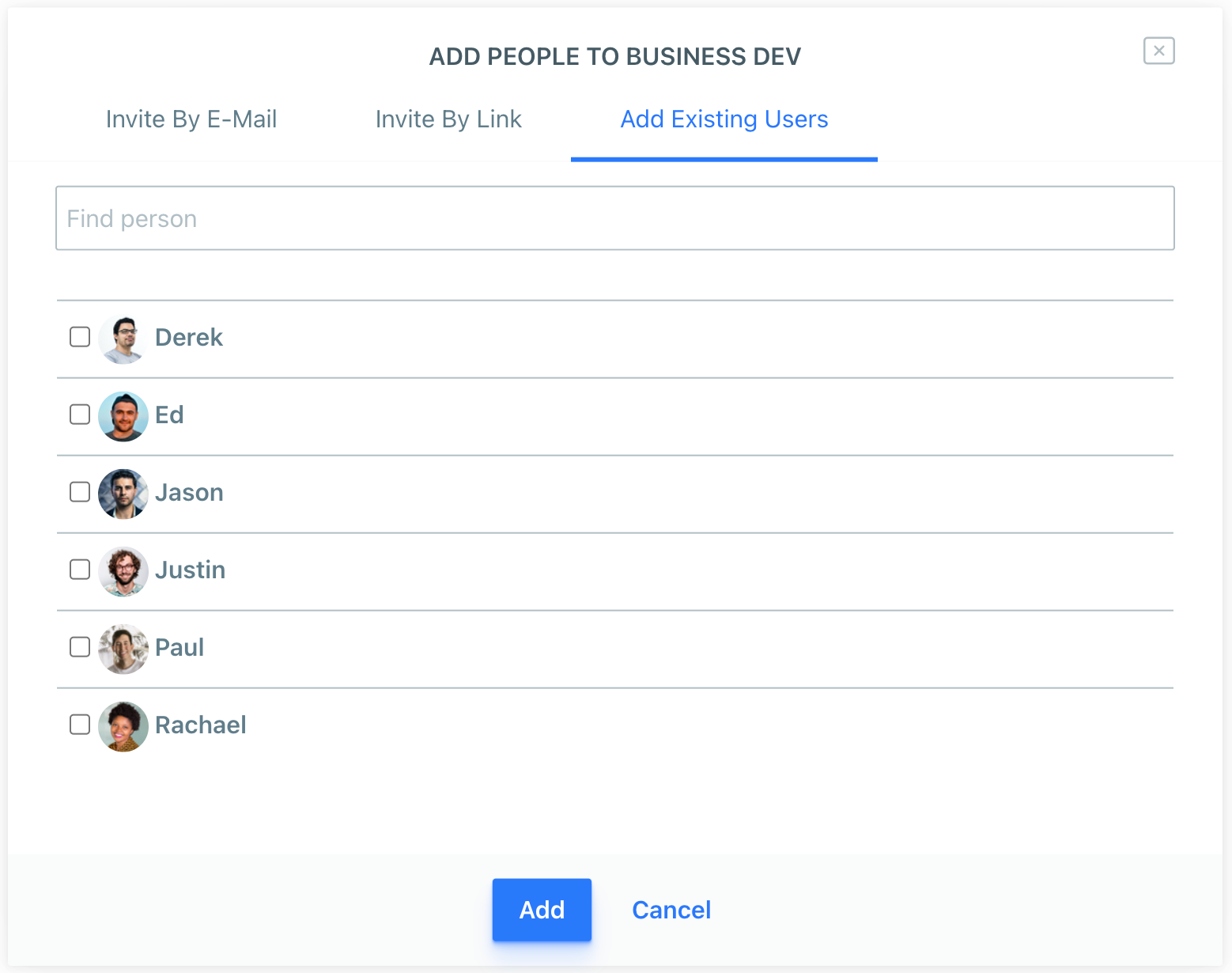Open the Invite By Link tab

[x=448, y=119]
